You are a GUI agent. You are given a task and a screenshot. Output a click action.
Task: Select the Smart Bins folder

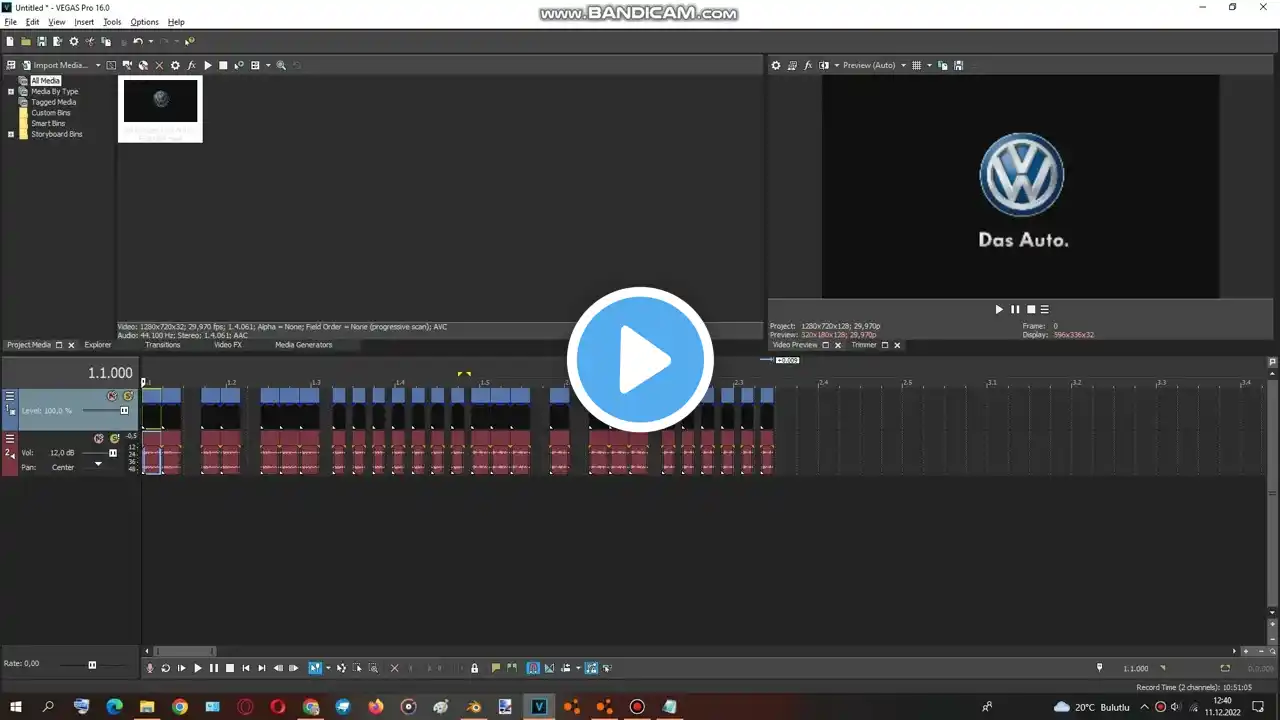48,123
